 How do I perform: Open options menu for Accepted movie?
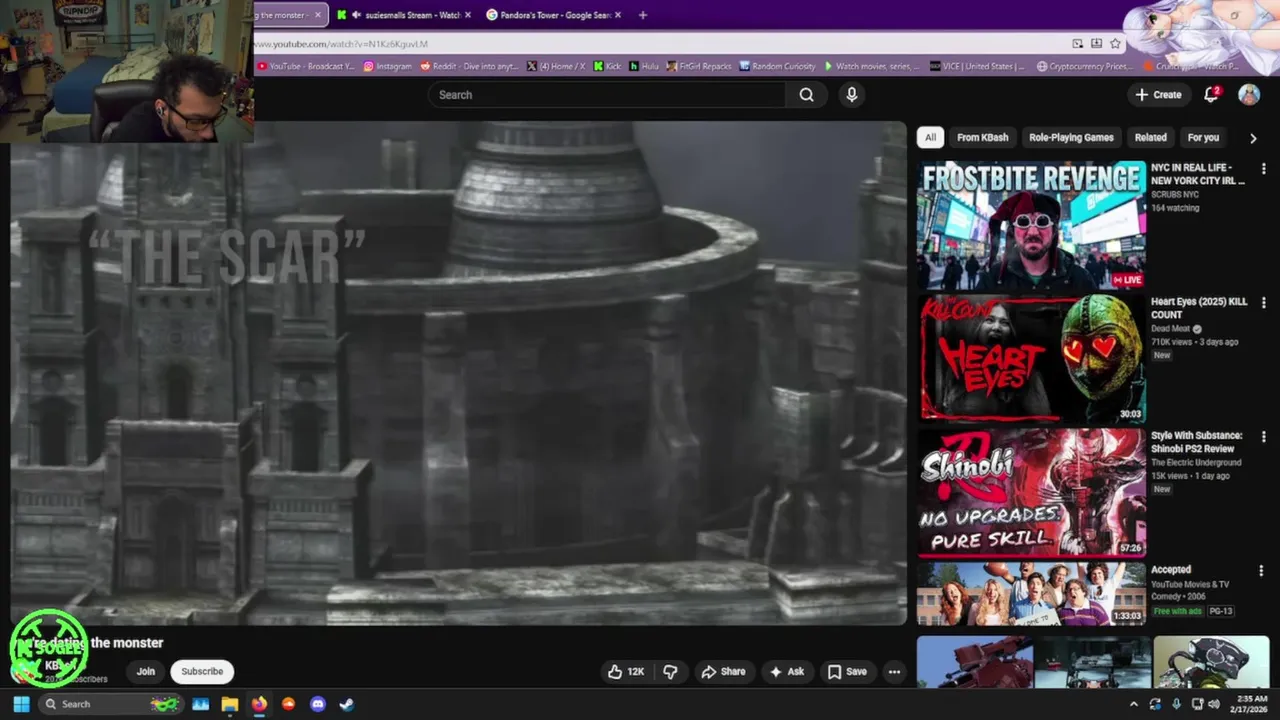coord(1261,571)
